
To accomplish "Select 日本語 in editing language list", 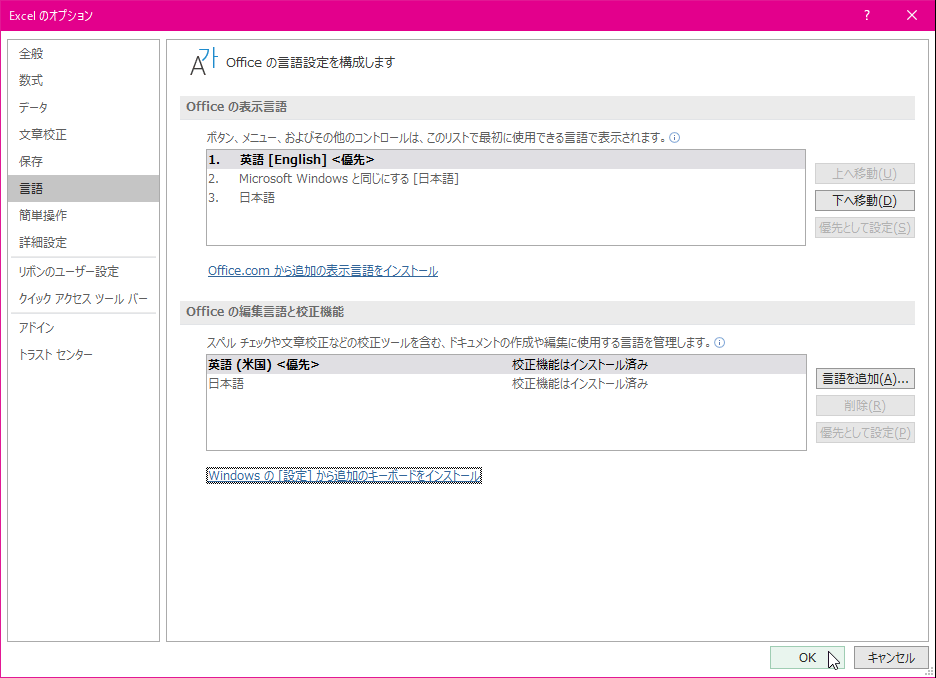I will click(x=506, y=384).
